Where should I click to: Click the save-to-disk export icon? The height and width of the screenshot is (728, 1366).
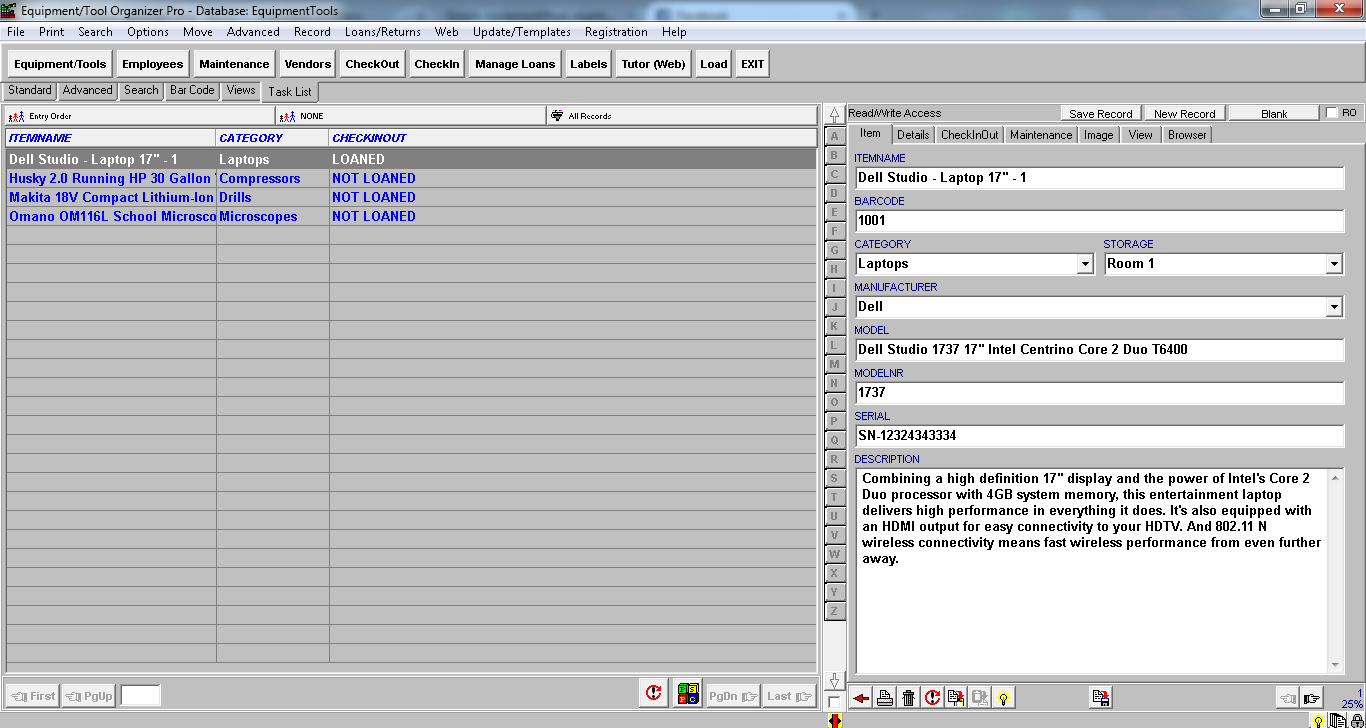click(x=1103, y=697)
